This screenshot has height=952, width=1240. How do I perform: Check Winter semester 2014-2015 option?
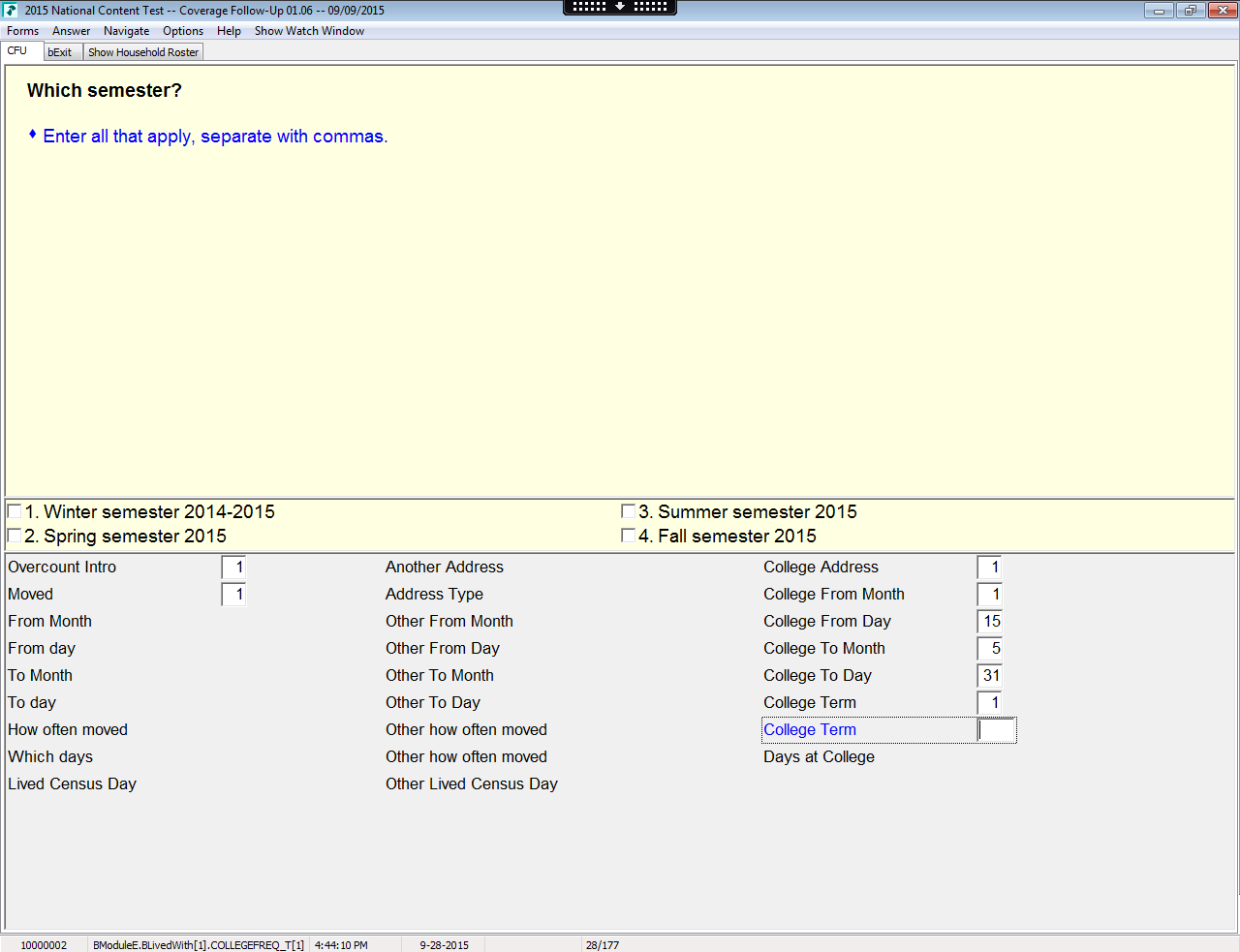(15, 511)
